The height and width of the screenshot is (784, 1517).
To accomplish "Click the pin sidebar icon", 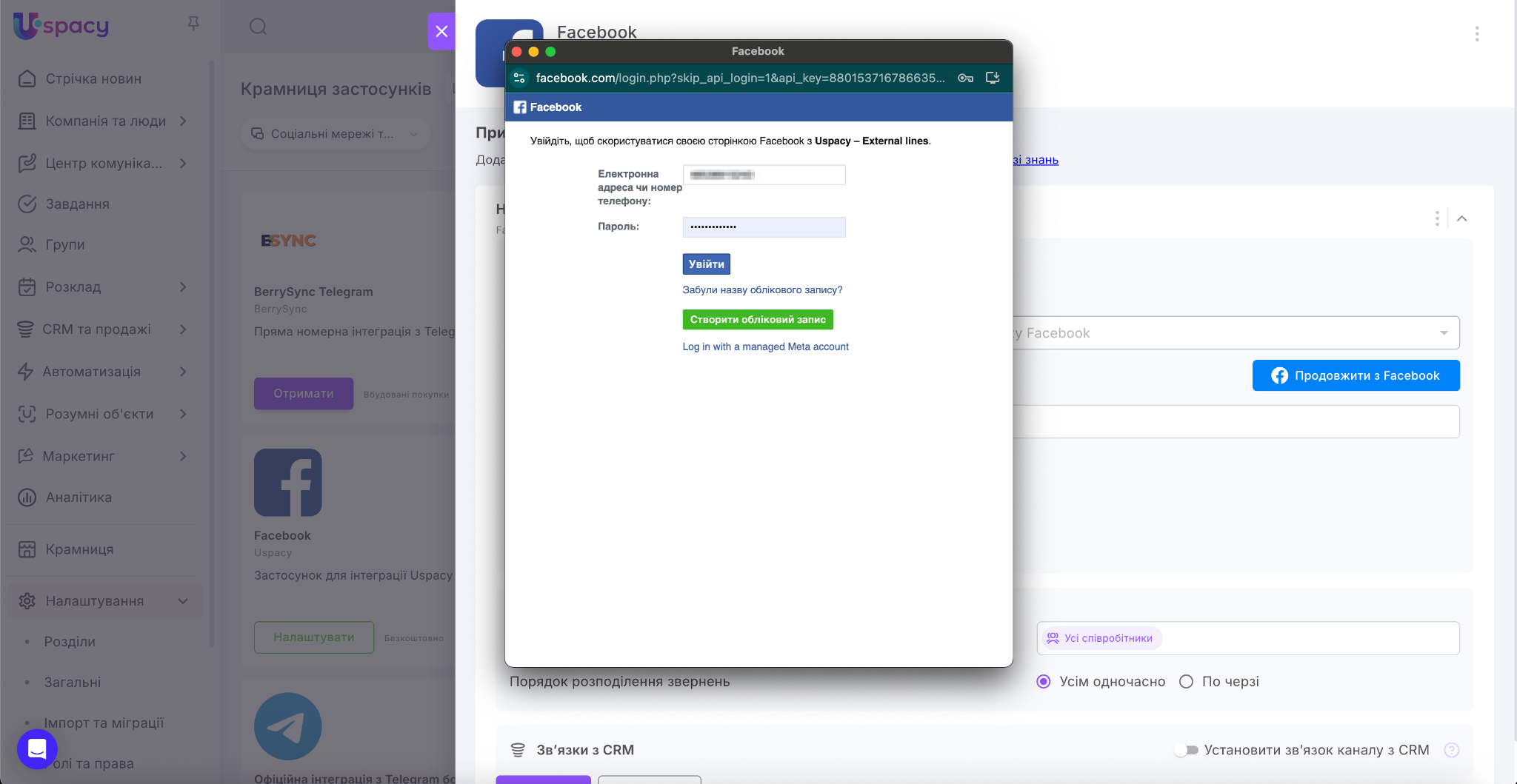I will click(x=193, y=24).
